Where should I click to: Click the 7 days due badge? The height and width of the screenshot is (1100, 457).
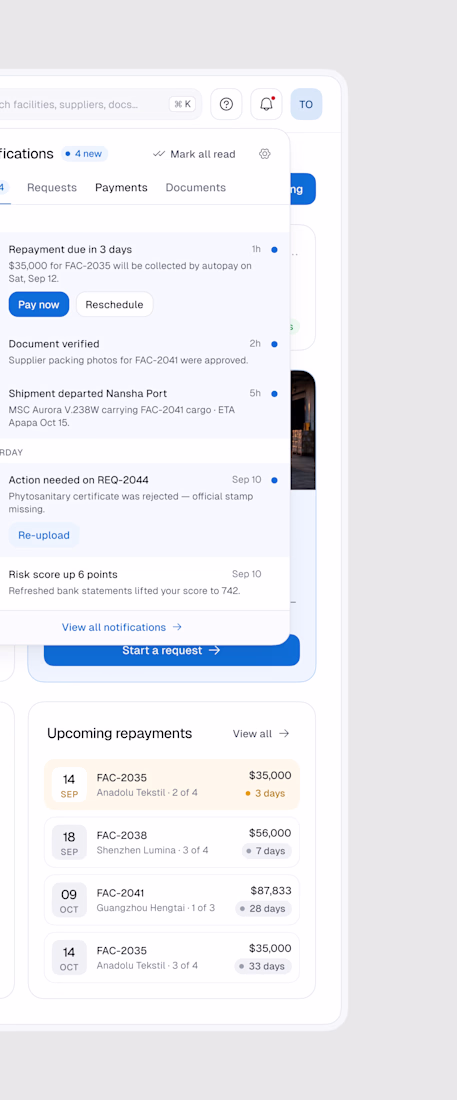pos(267,851)
